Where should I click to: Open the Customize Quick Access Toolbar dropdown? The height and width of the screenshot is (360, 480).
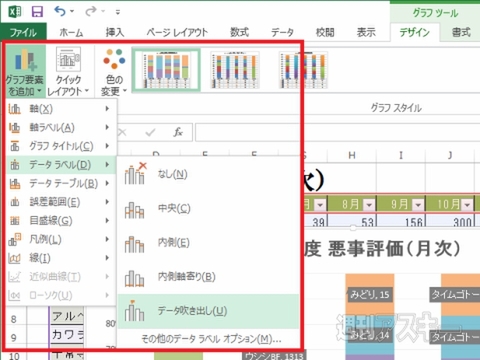click(117, 12)
